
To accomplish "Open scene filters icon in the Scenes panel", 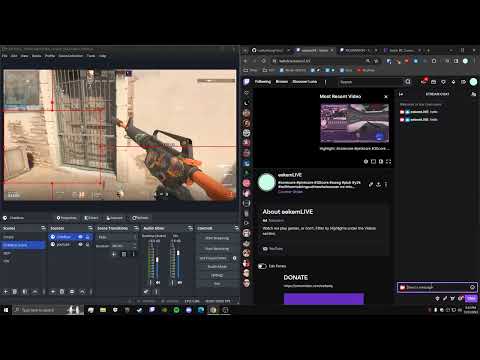I will pyautogui.click(x=25, y=292).
